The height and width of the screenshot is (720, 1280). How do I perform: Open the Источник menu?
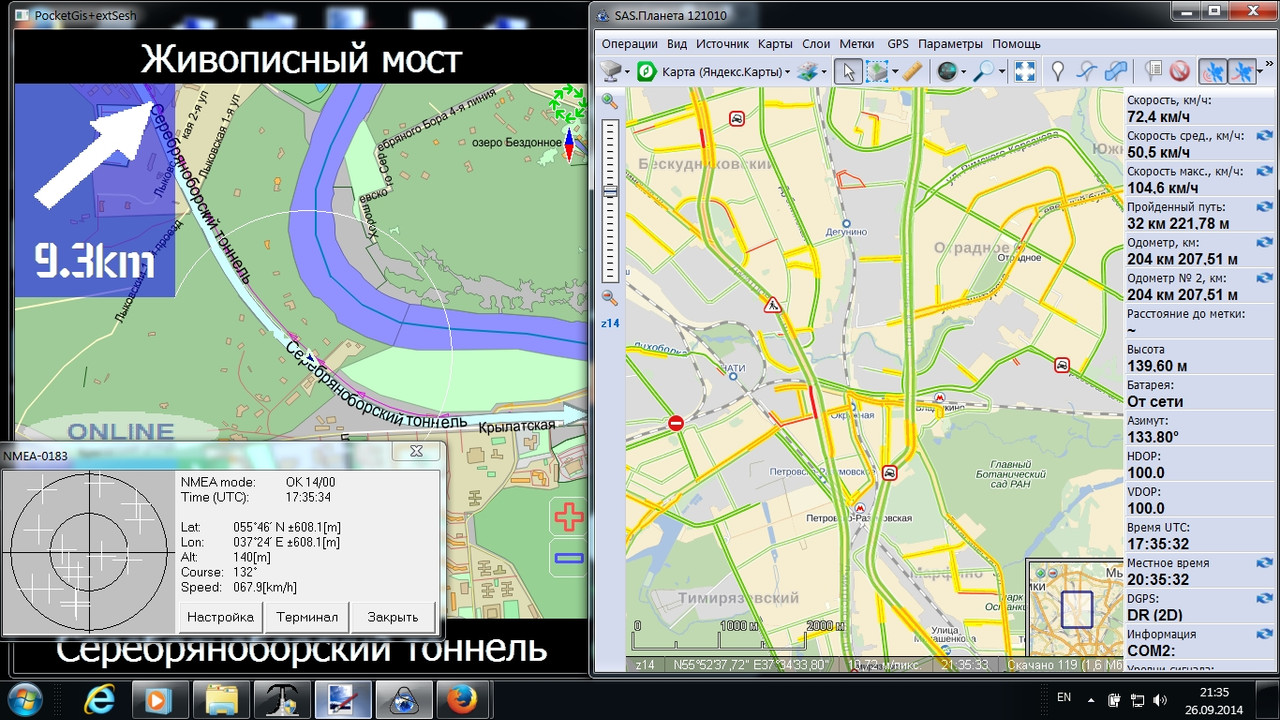(722, 44)
